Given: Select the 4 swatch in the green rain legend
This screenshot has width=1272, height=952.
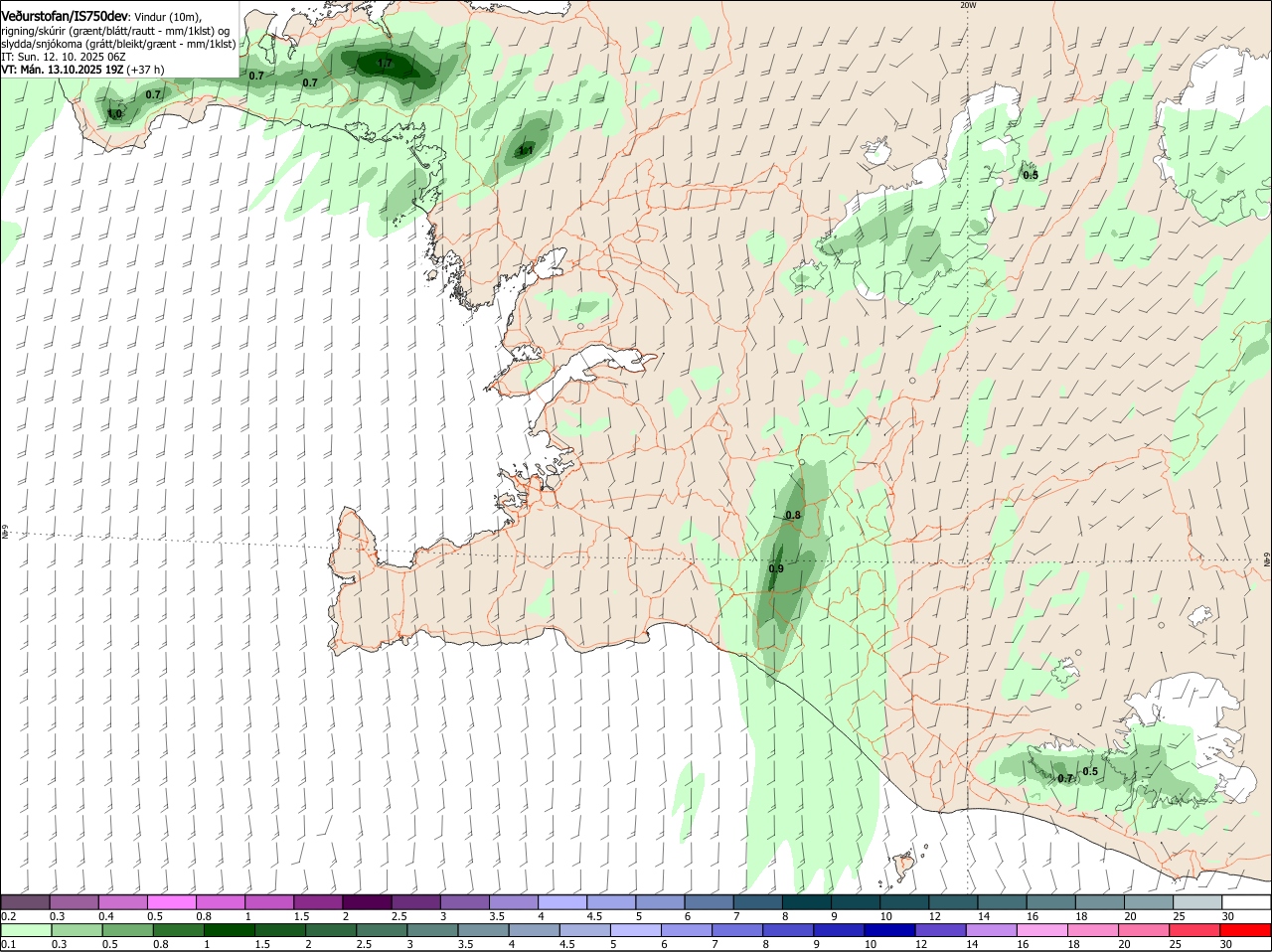Looking at the screenshot, I should (x=533, y=930).
